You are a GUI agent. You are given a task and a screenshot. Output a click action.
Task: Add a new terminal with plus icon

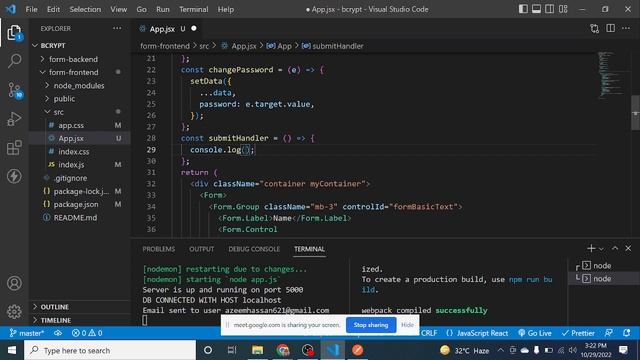point(591,248)
